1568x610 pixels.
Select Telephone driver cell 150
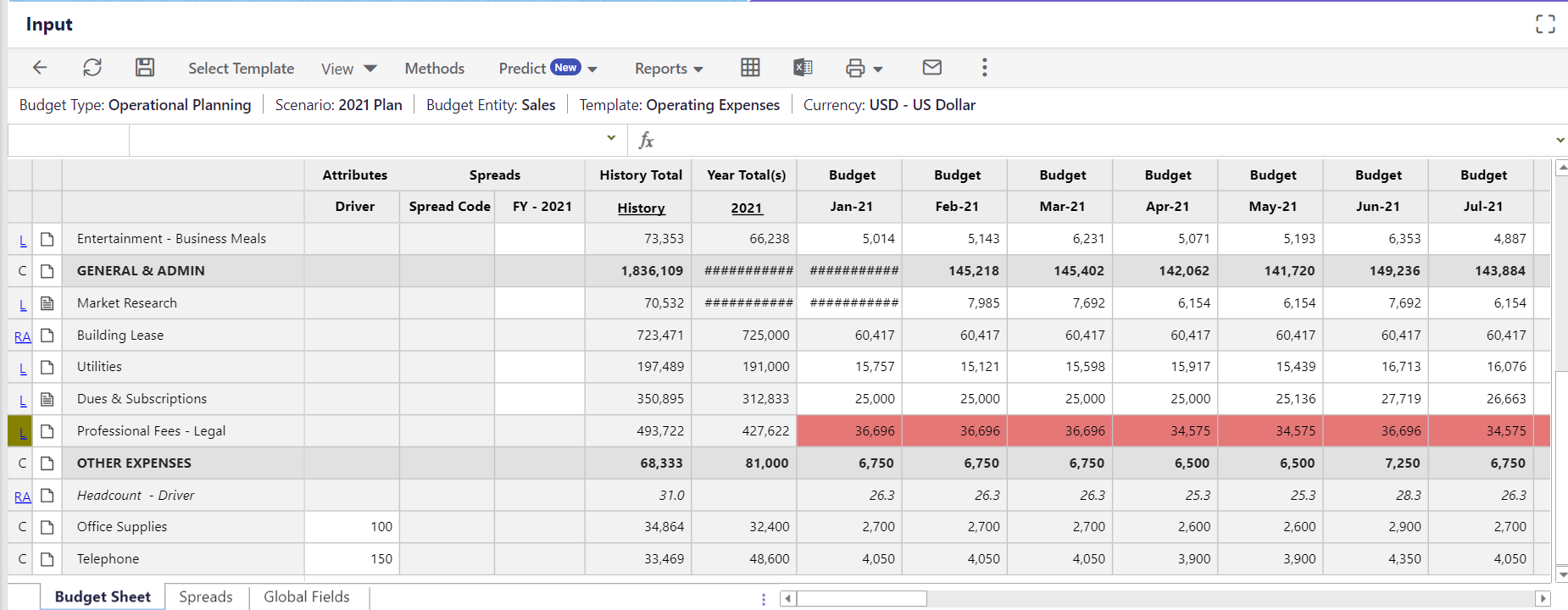tap(352, 559)
